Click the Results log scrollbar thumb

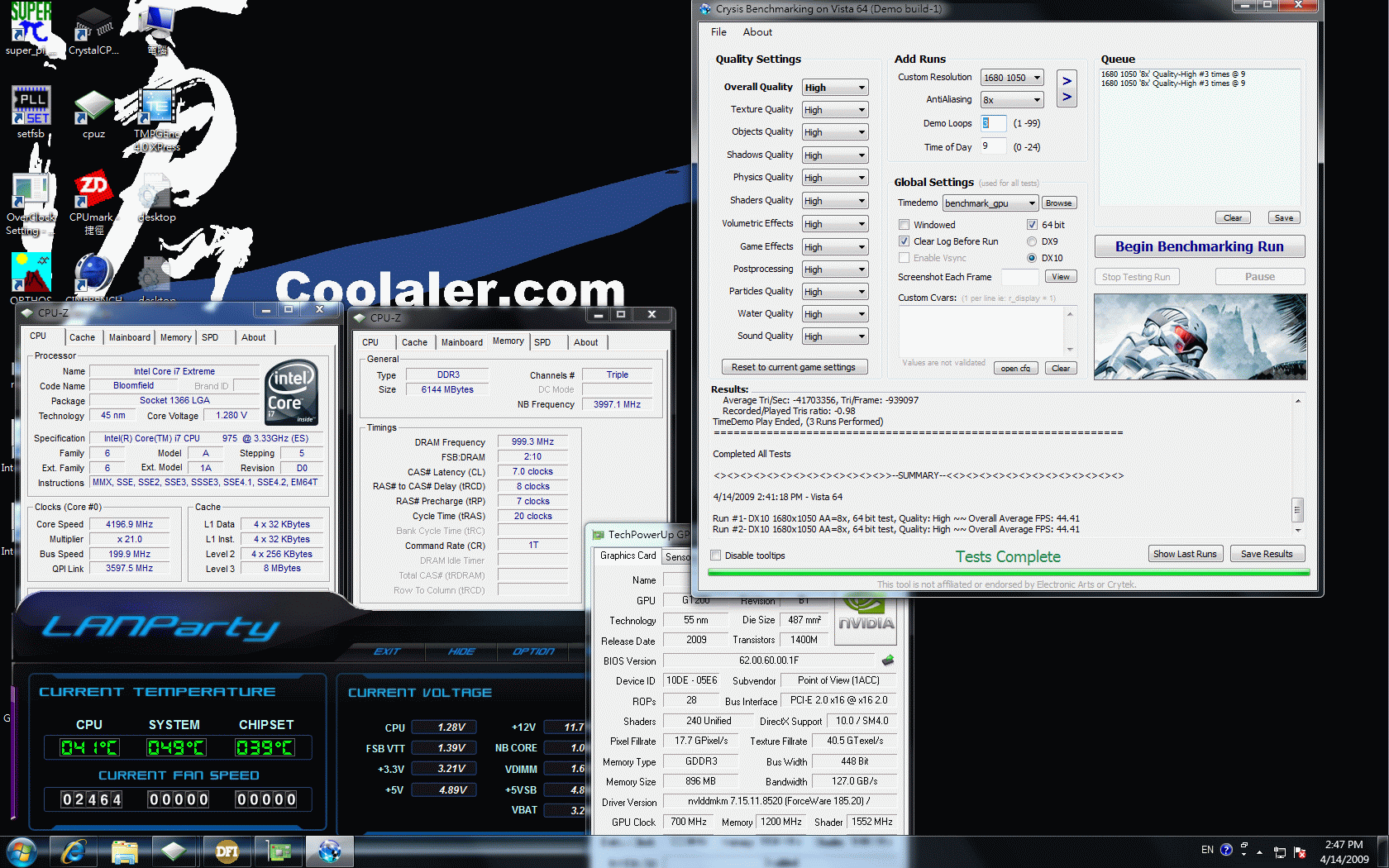(x=1297, y=509)
